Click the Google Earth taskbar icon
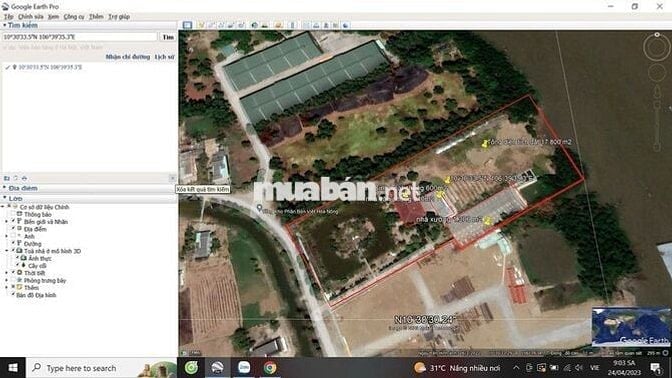Screen dimensions: 672x378 (217, 367)
